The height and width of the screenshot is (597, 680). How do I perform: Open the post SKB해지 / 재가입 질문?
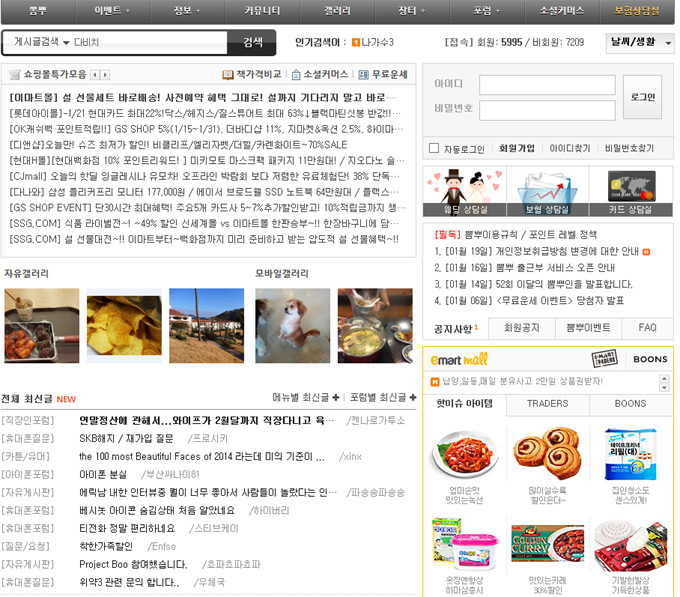click(126, 438)
